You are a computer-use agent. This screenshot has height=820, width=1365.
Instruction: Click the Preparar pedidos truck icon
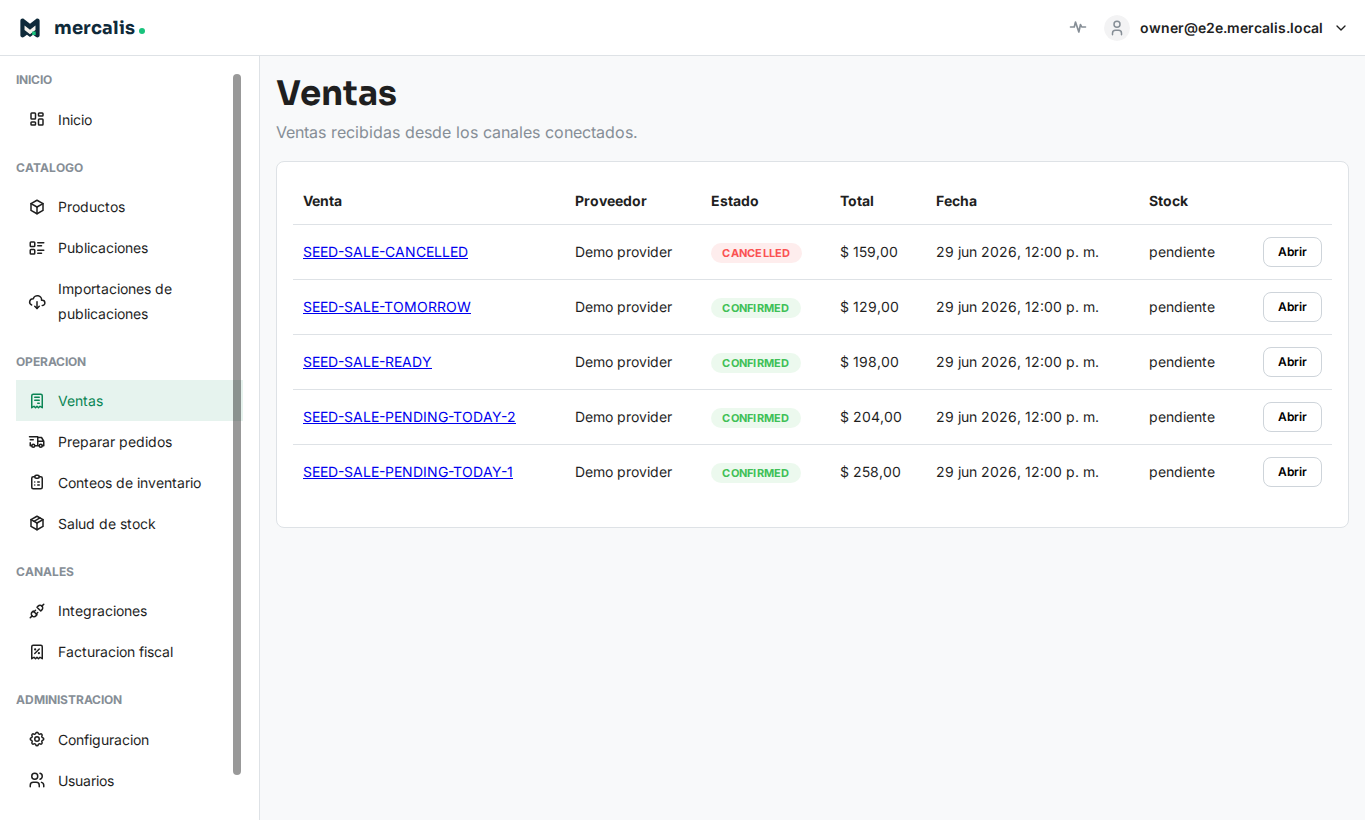(x=37, y=442)
